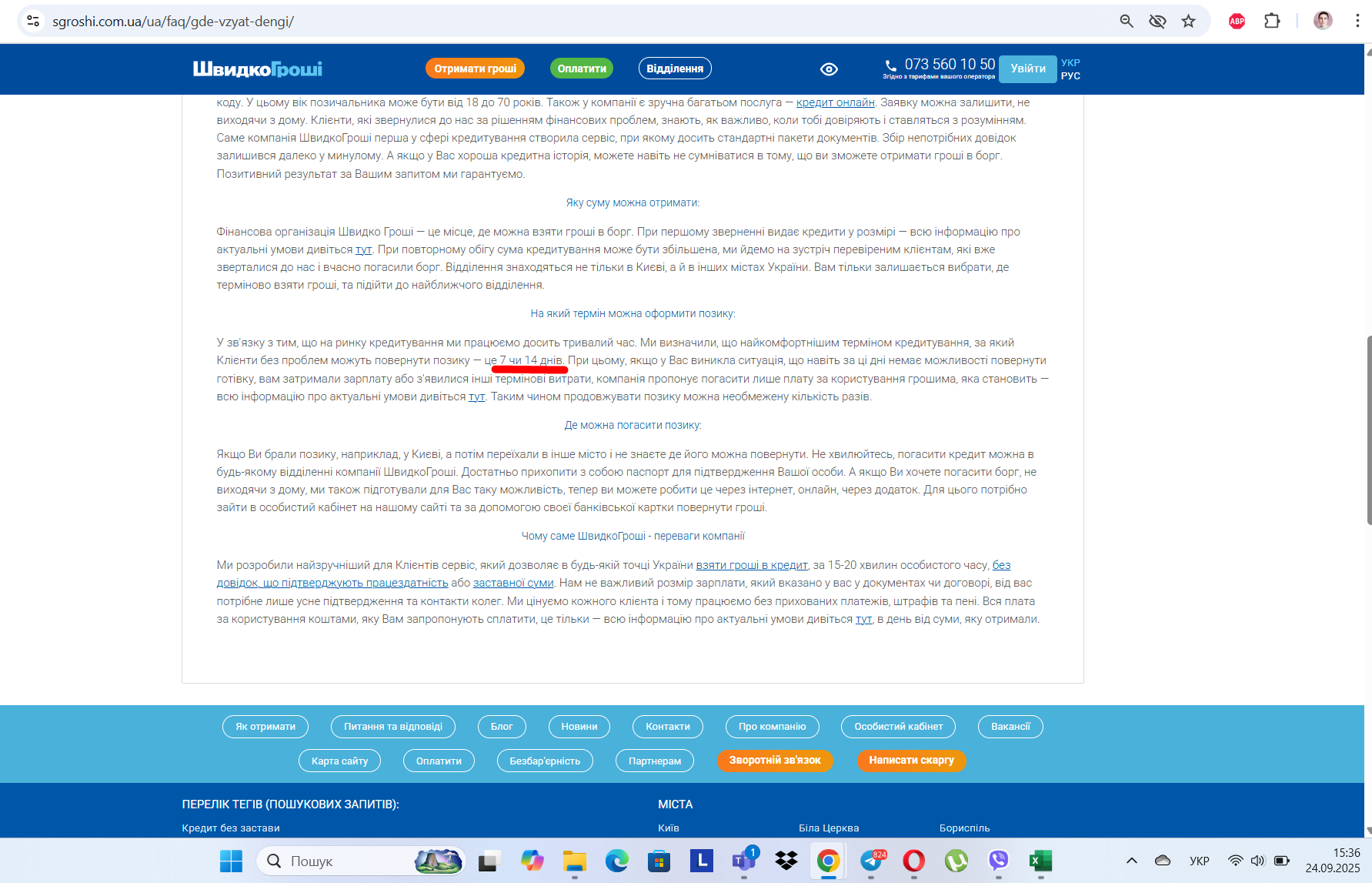Switch site language to РУС
This screenshot has width=1372, height=883.
coord(1070,76)
